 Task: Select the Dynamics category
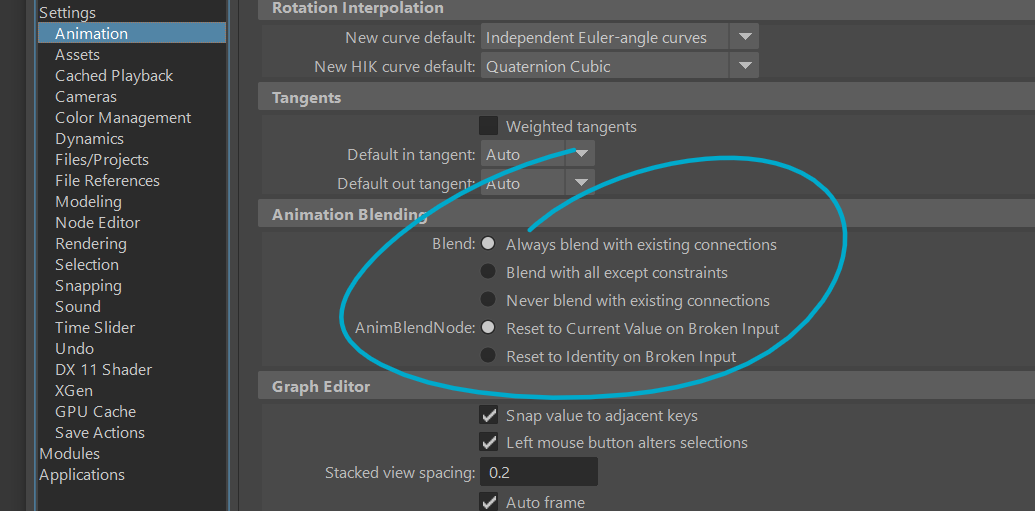click(89, 139)
